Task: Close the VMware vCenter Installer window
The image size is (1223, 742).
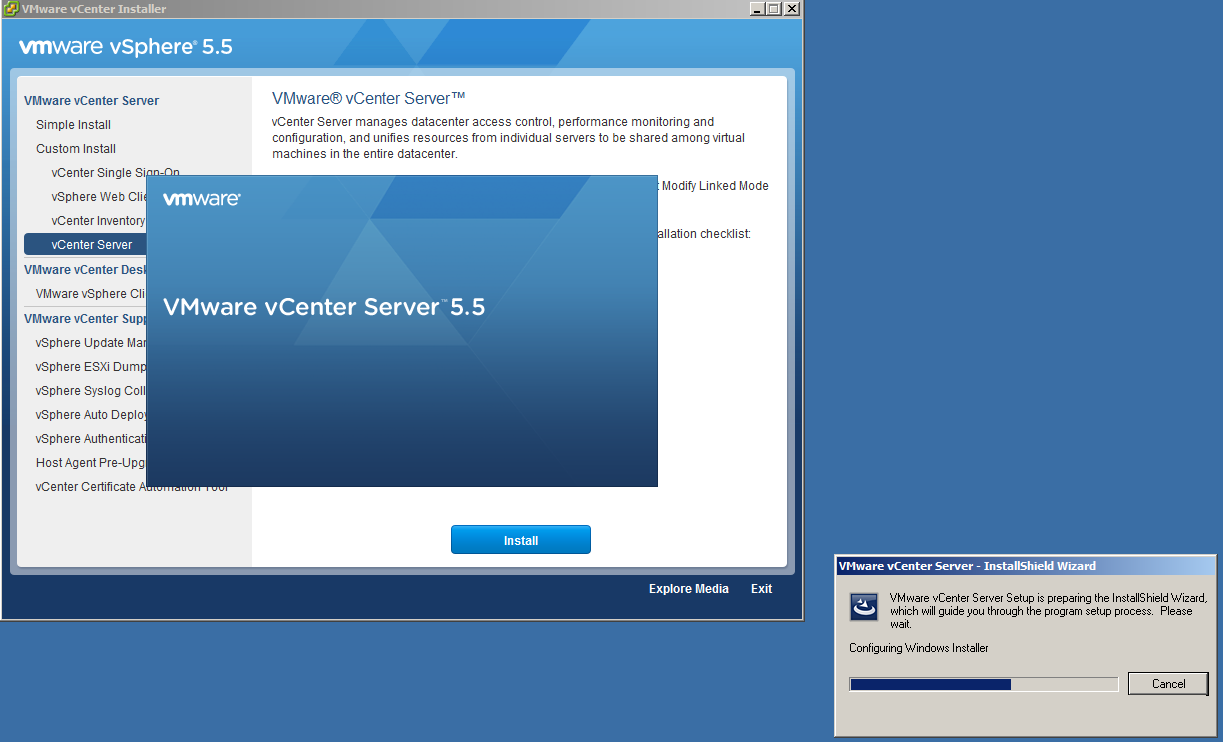Action: pos(791,9)
